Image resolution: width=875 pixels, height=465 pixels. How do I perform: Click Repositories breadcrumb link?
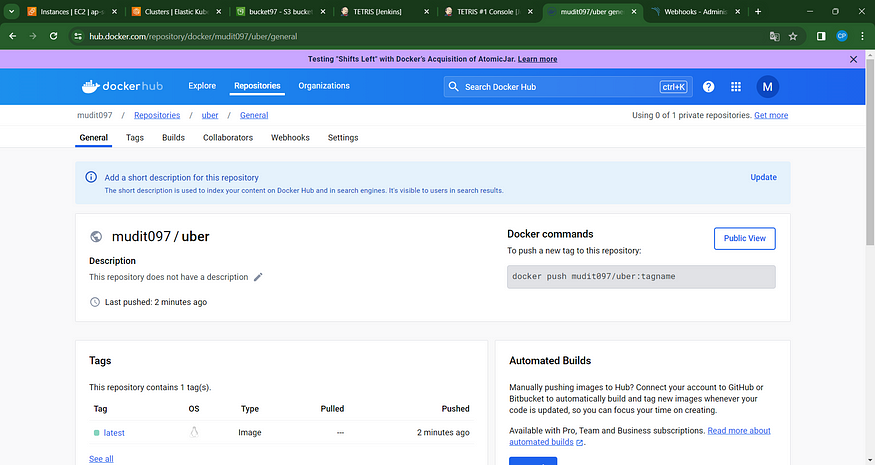pyautogui.click(x=157, y=115)
